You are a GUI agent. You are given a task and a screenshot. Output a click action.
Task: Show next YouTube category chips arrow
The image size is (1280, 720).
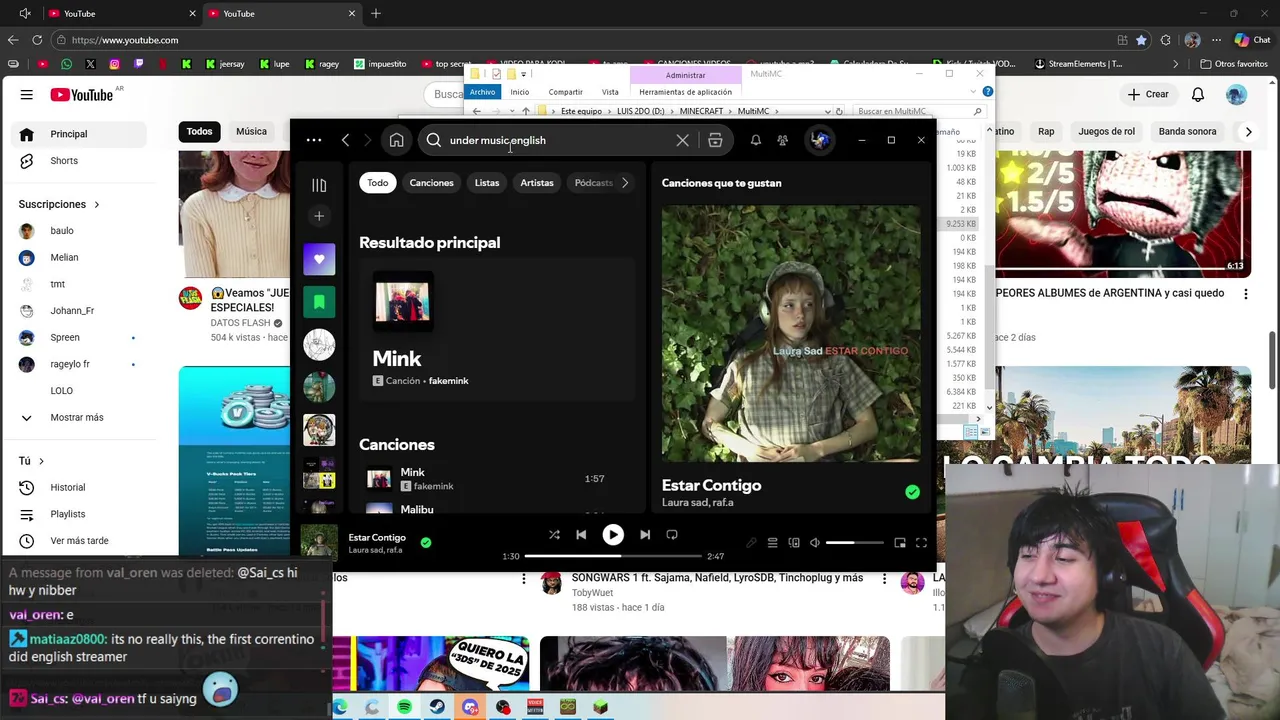coord(1248,131)
